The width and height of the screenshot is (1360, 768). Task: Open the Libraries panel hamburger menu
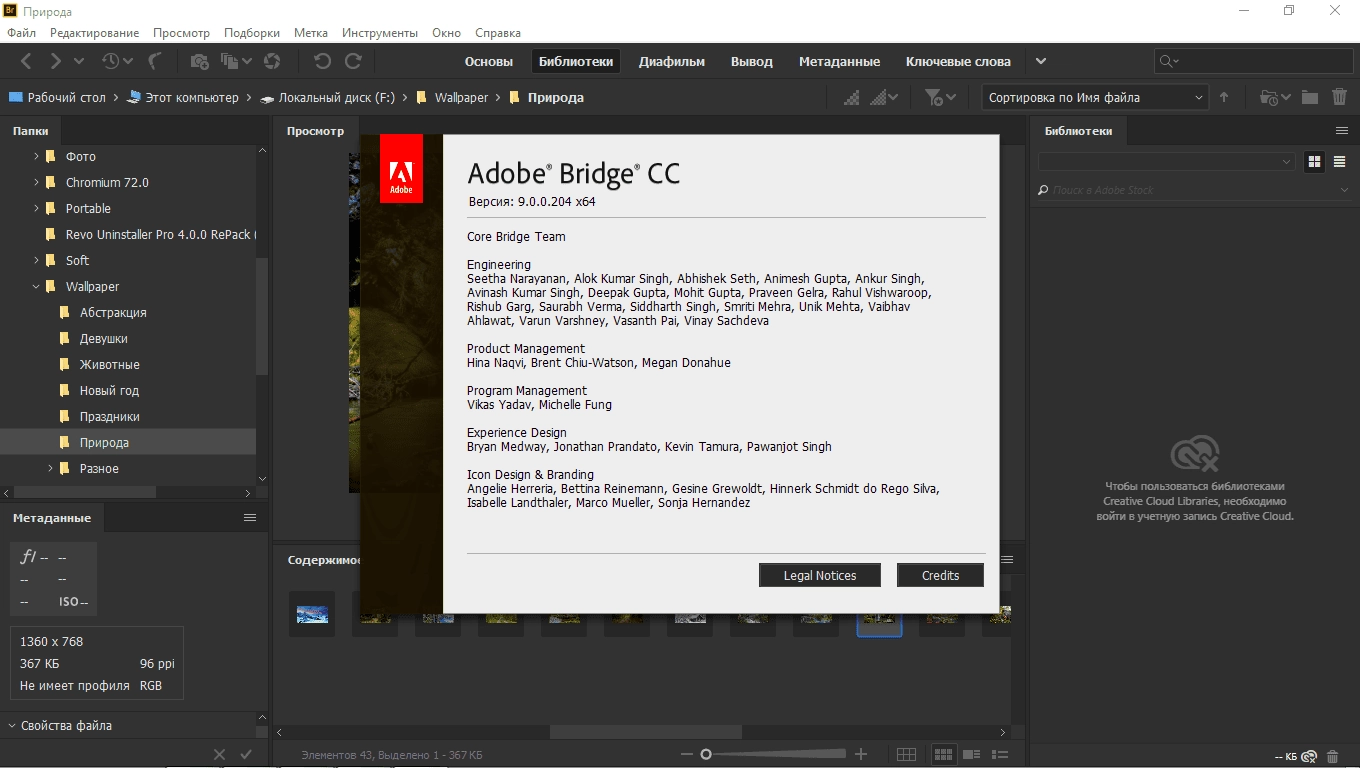pos(1342,130)
